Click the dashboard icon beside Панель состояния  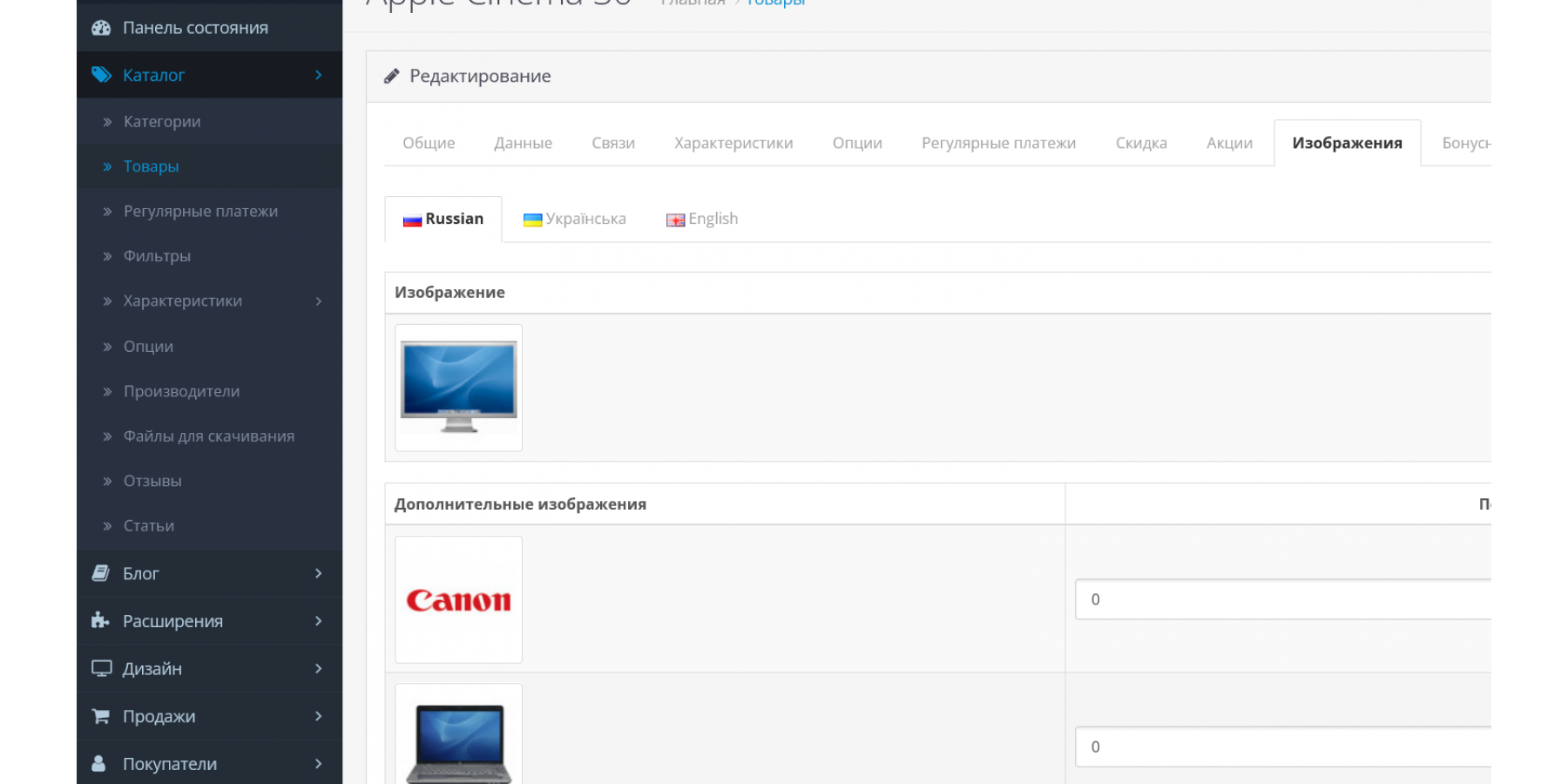pos(101,28)
